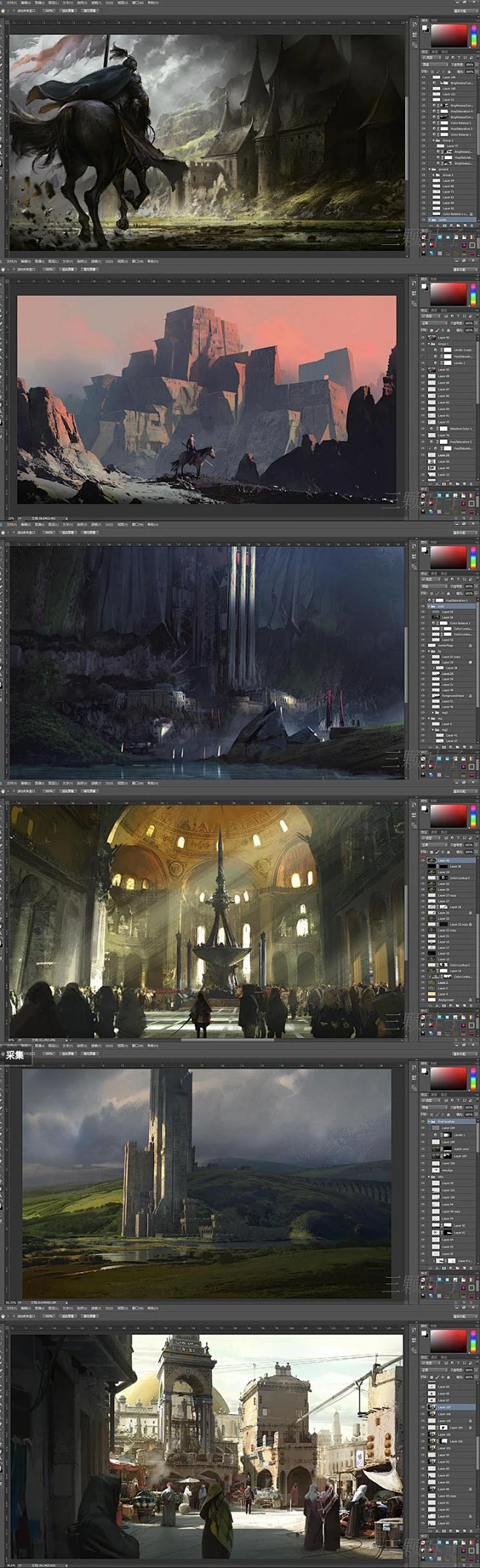
Task: Hide Color Balance 2 layer in knight-painting window
Action: 423,123
